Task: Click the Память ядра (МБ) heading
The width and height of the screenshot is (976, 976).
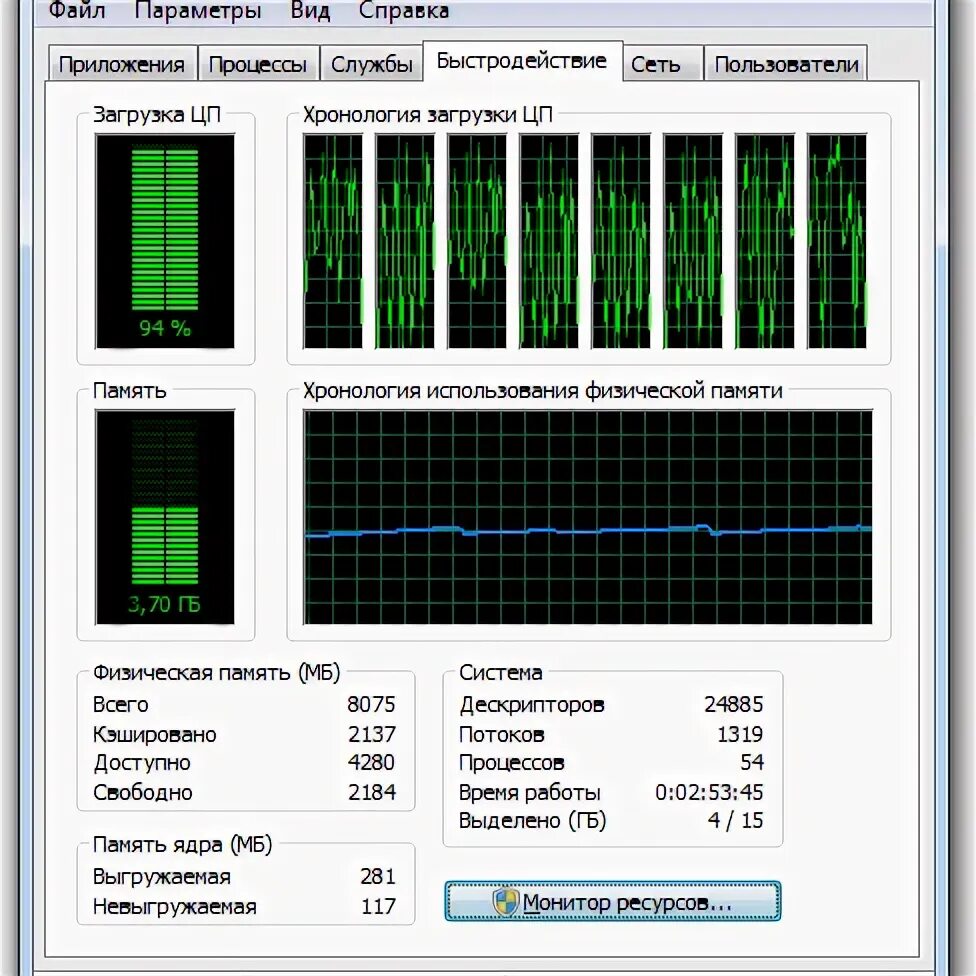Action: [182, 844]
